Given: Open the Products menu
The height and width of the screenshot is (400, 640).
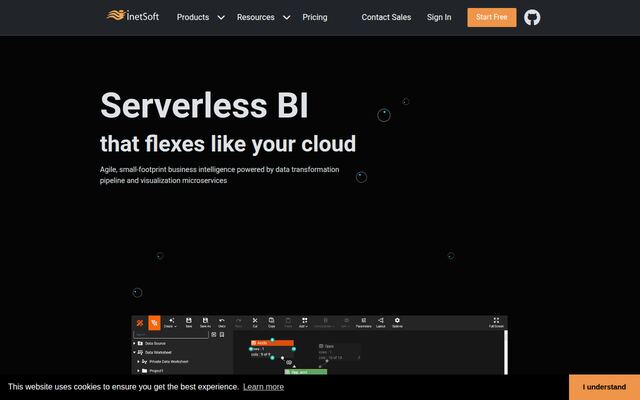Looking at the screenshot, I should click(193, 17).
